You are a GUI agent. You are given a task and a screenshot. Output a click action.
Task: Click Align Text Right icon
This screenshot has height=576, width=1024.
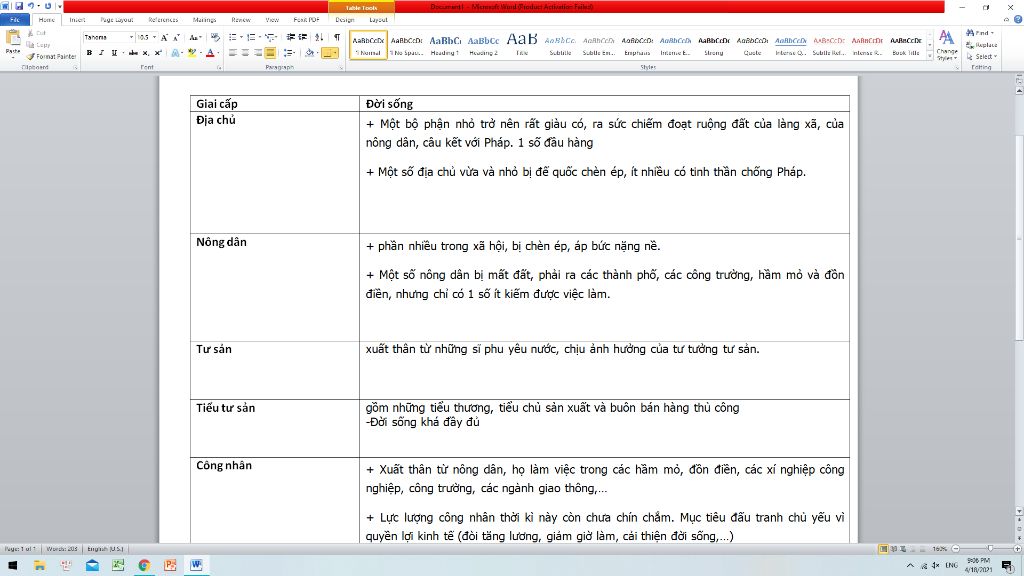coord(258,53)
